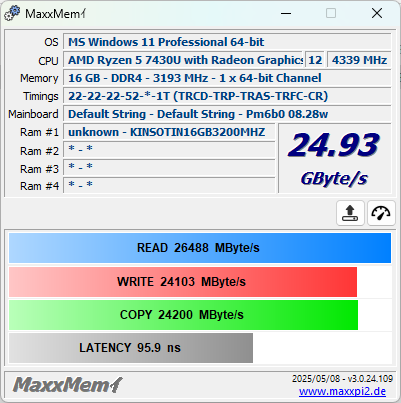Viewport: 401px width, 403px height.
Task: Minimize the MaxxMem window
Action: [x=286, y=14]
